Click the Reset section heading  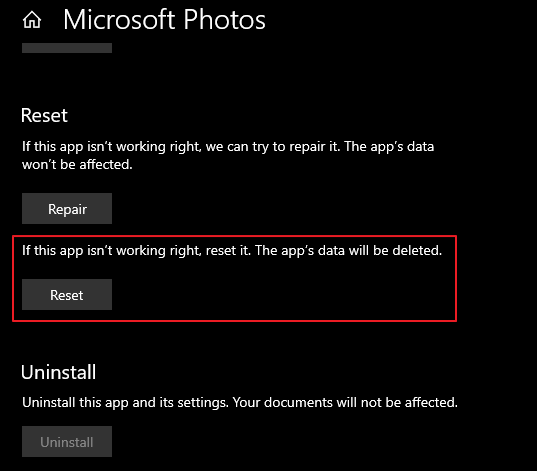pyautogui.click(x=44, y=115)
